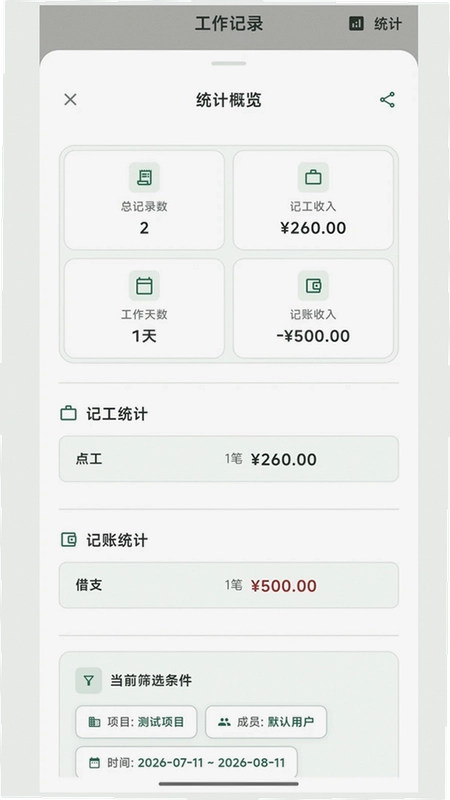
Task: Tap the sheet drag handle
Action: click(x=229, y=64)
